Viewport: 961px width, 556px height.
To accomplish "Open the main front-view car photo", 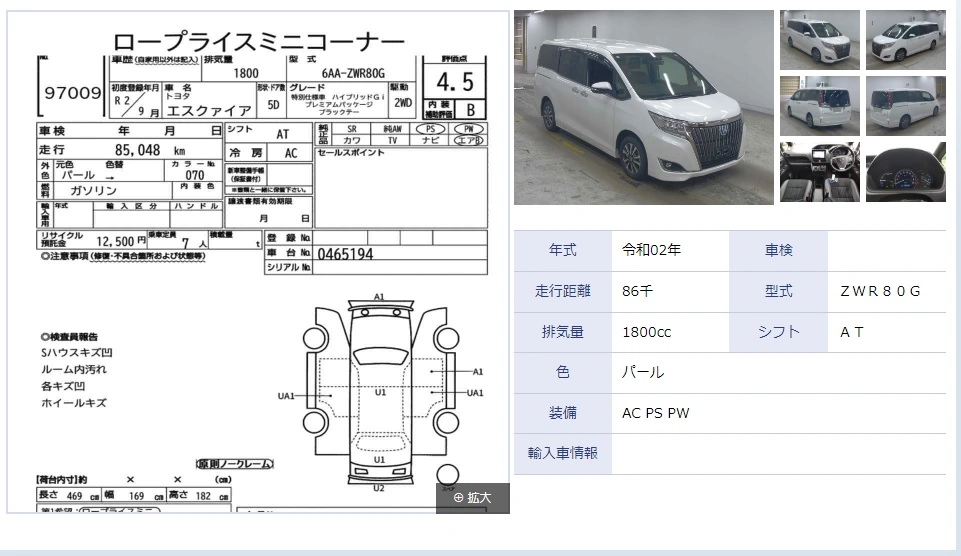I will coord(644,107).
